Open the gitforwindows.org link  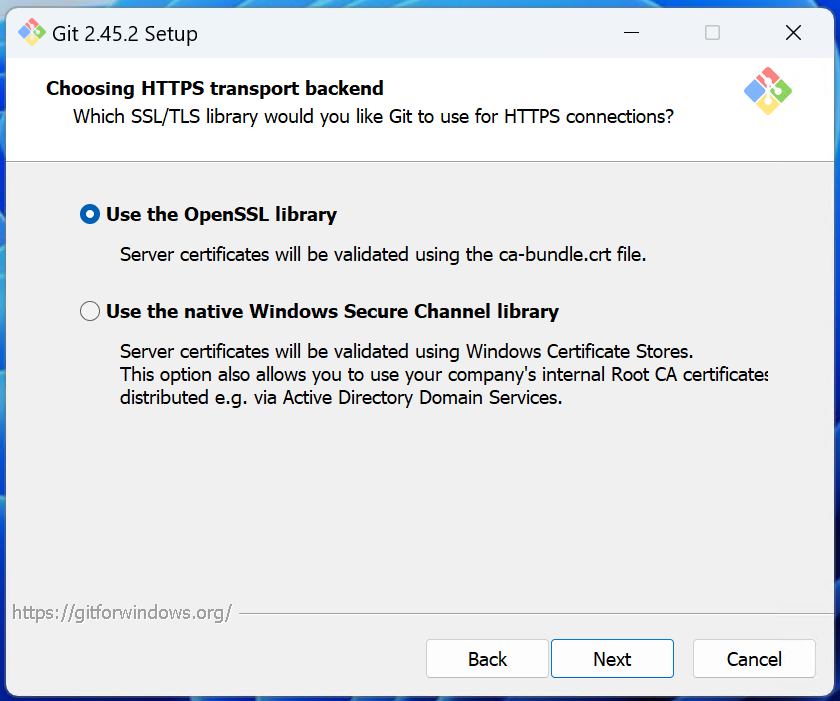point(122,612)
